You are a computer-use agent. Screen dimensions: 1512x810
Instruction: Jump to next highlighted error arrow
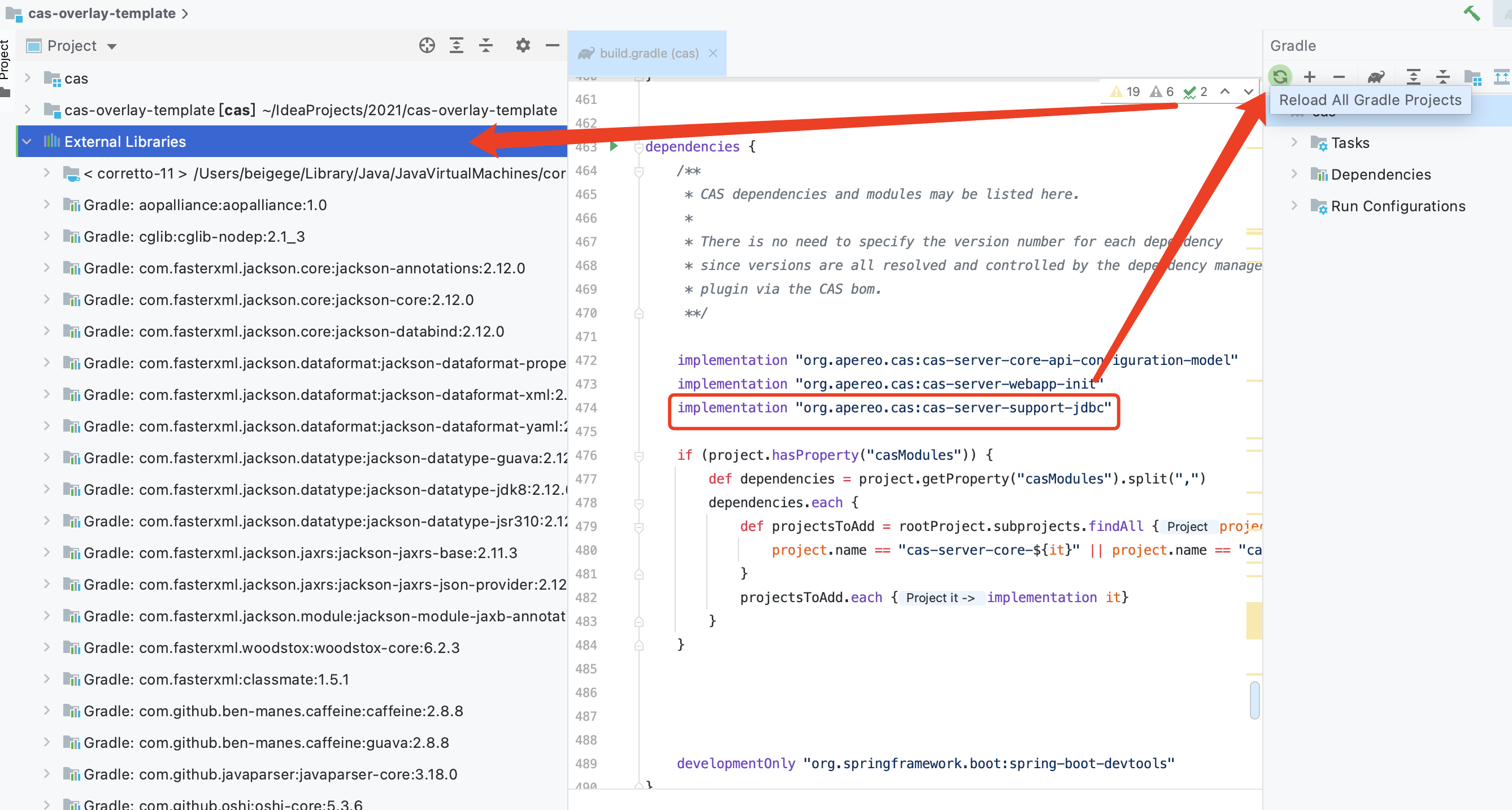[1249, 92]
